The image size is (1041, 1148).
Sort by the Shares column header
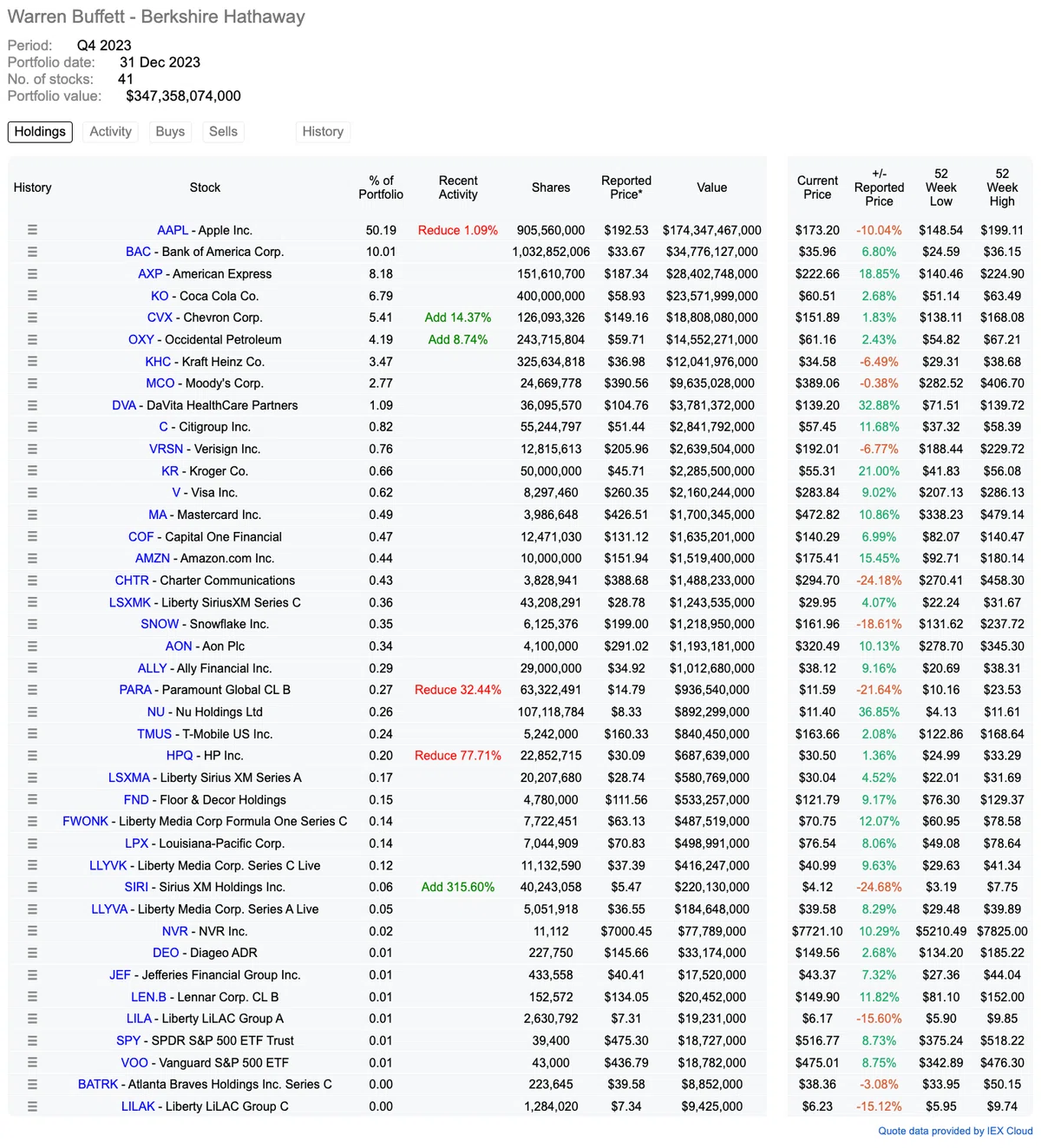(x=551, y=187)
